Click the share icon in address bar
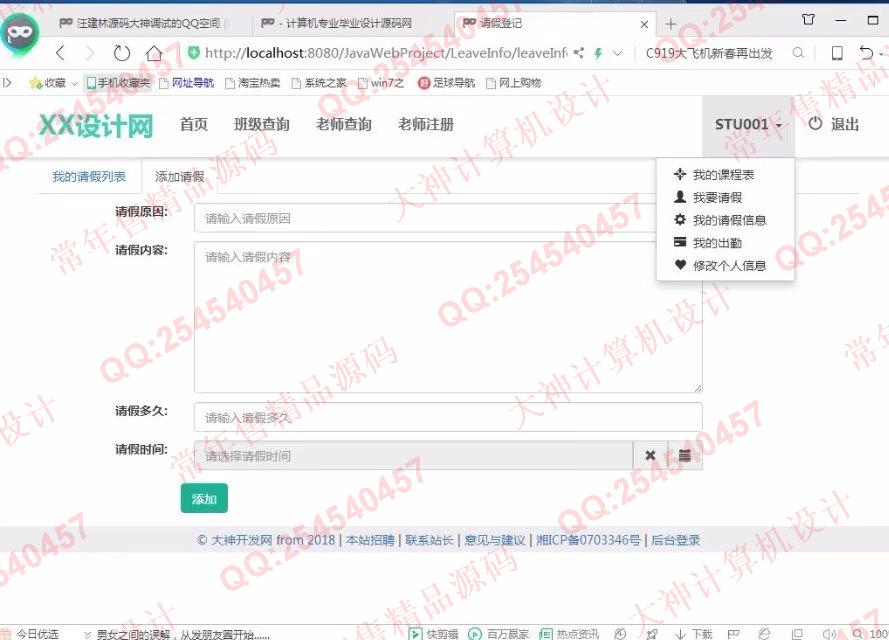 coord(578,53)
